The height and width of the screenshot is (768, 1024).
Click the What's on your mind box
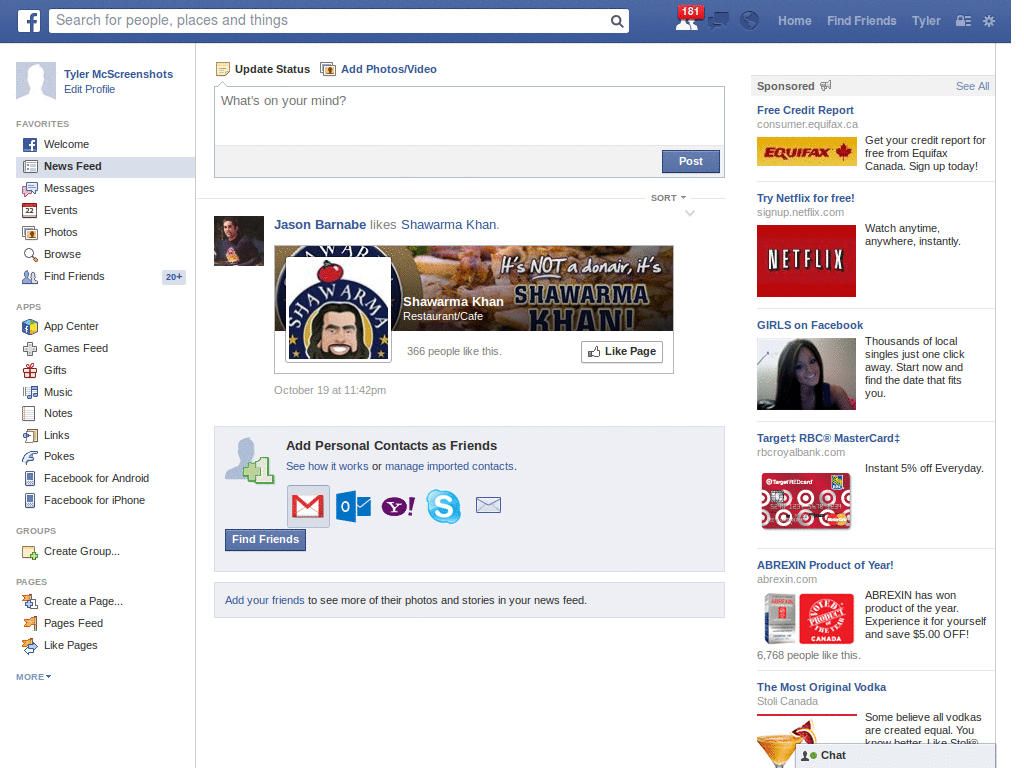click(x=469, y=116)
